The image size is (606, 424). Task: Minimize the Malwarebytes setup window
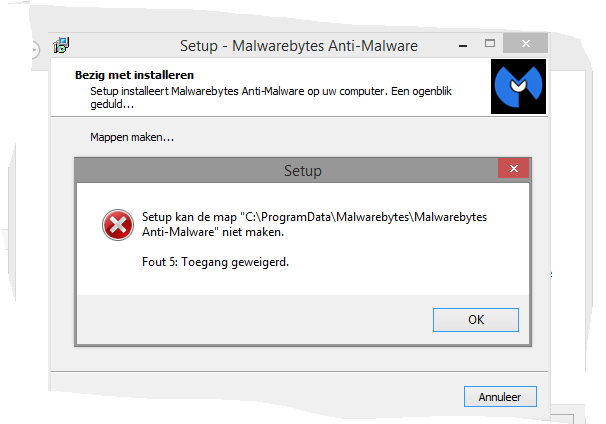pyautogui.click(x=463, y=46)
